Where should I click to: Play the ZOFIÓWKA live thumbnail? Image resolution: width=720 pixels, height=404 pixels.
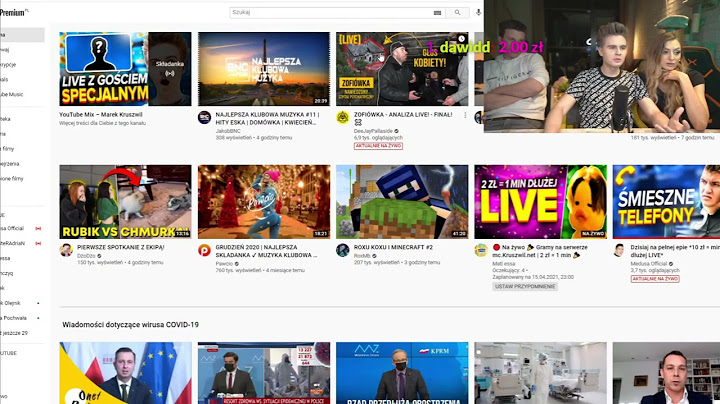402,69
